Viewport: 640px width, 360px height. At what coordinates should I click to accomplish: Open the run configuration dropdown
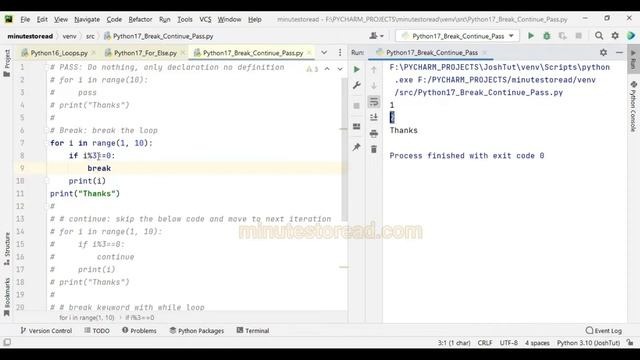pos(457,36)
